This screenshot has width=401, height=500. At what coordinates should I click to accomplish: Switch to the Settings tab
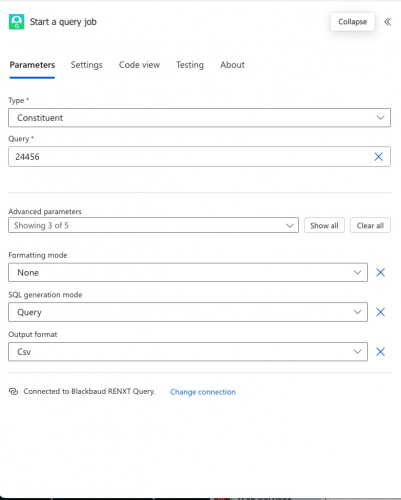point(86,65)
